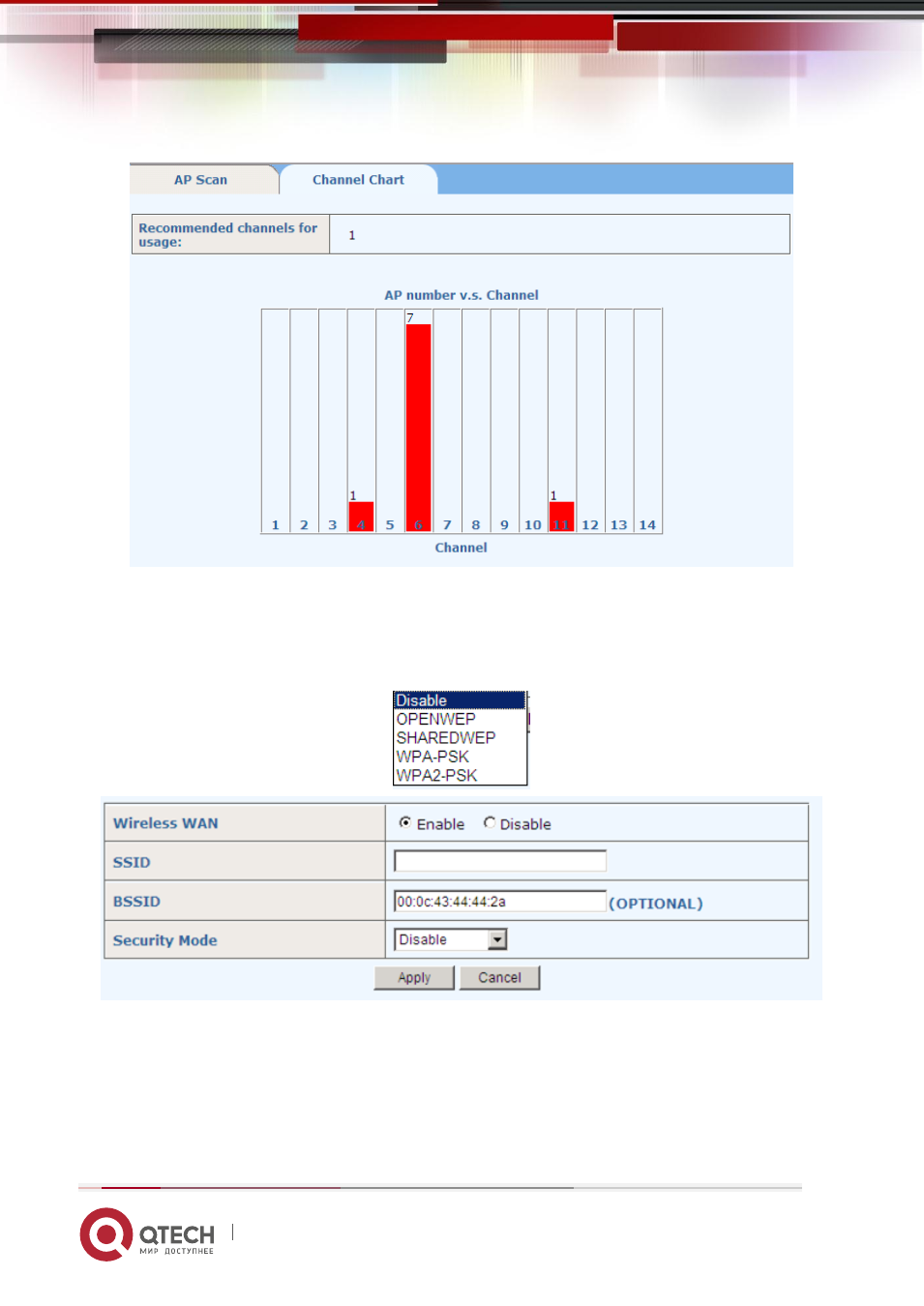The width and height of the screenshot is (924, 1306).
Task: Choose SHAREDWEP in the security list
Action: pyautogui.click(x=460, y=737)
